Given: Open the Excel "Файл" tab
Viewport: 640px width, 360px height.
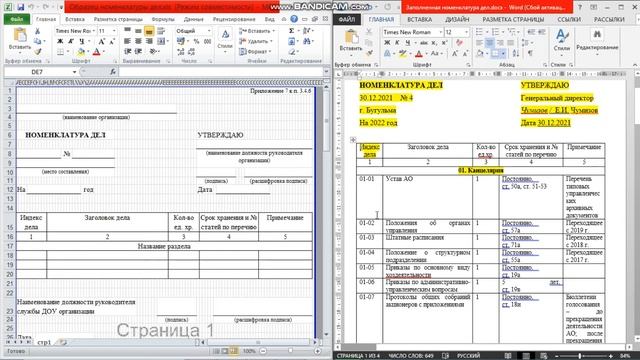Looking at the screenshot, I should [17, 19].
